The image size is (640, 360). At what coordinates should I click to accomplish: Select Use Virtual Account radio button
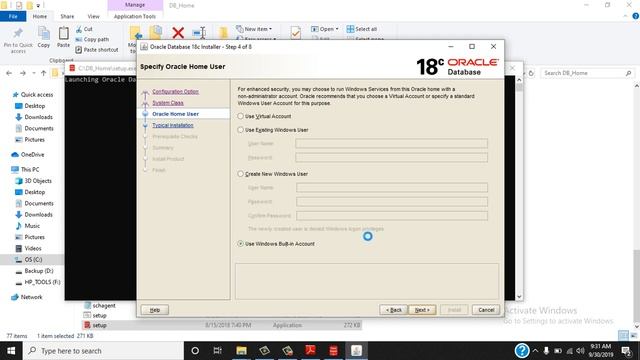tap(240, 116)
